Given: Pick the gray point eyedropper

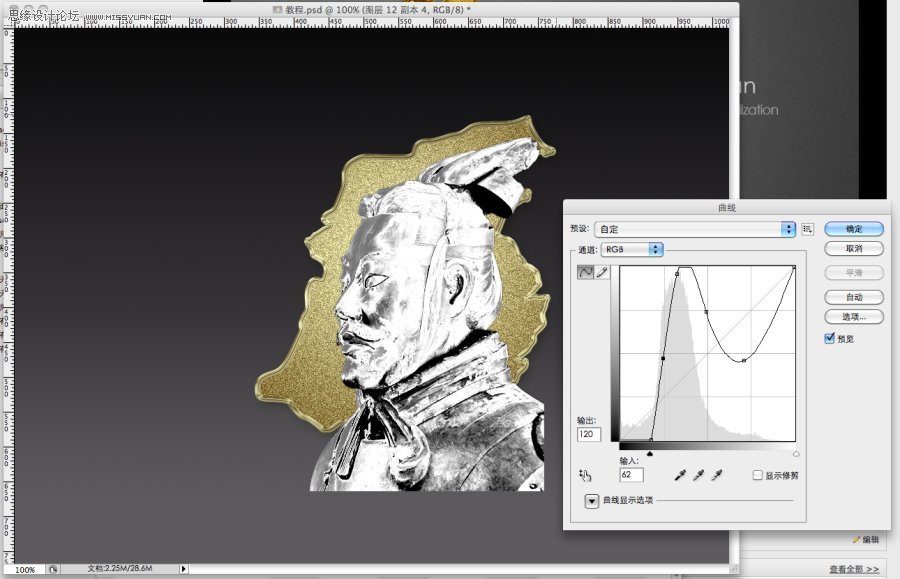Looking at the screenshot, I should pos(699,475).
